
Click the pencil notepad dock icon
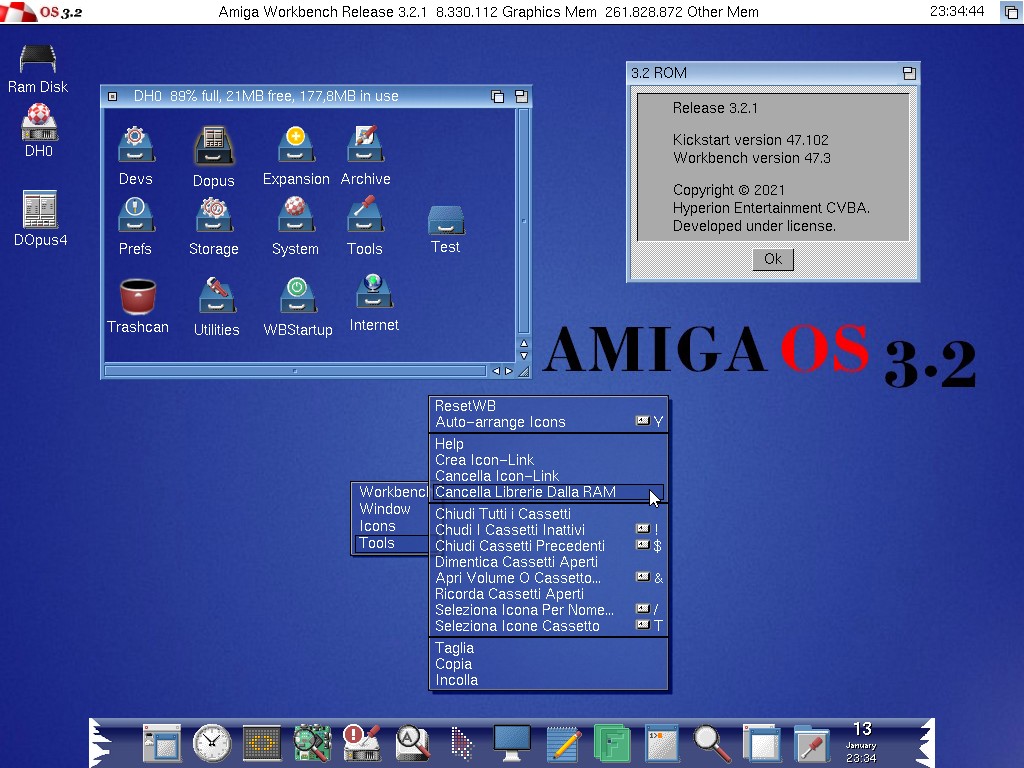point(563,743)
